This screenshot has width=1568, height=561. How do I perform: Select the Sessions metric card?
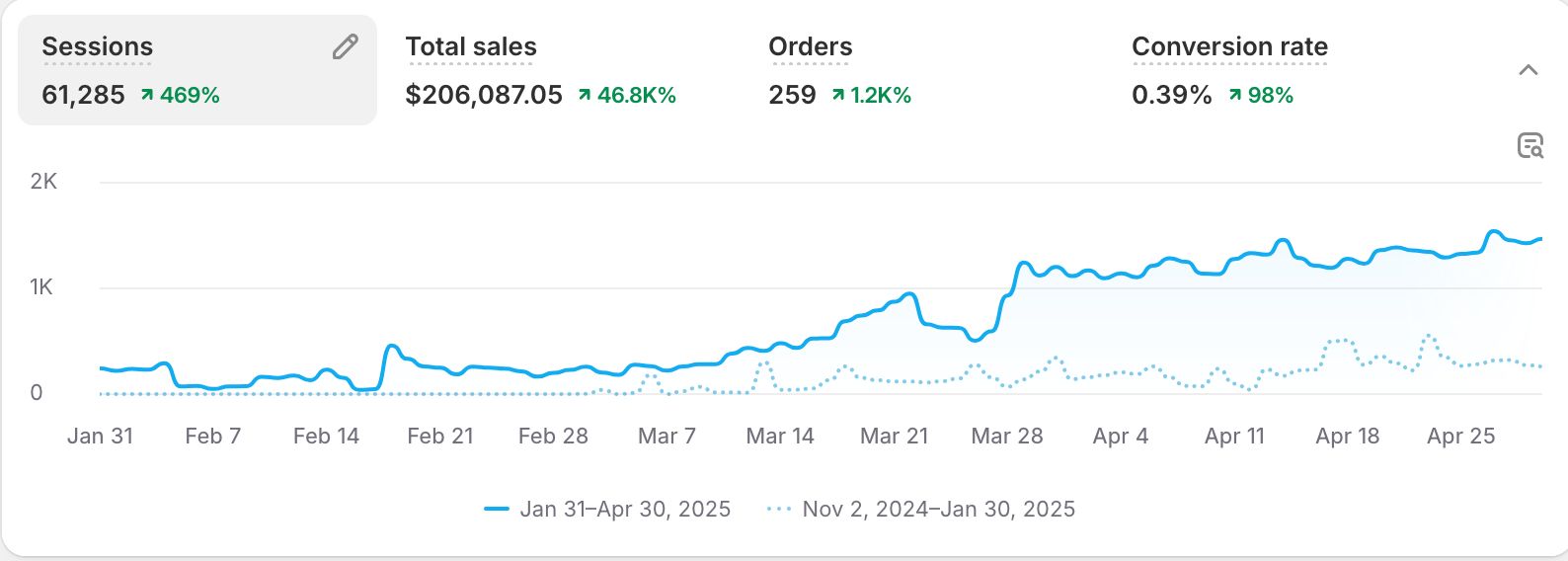pyautogui.click(x=197, y=70)
